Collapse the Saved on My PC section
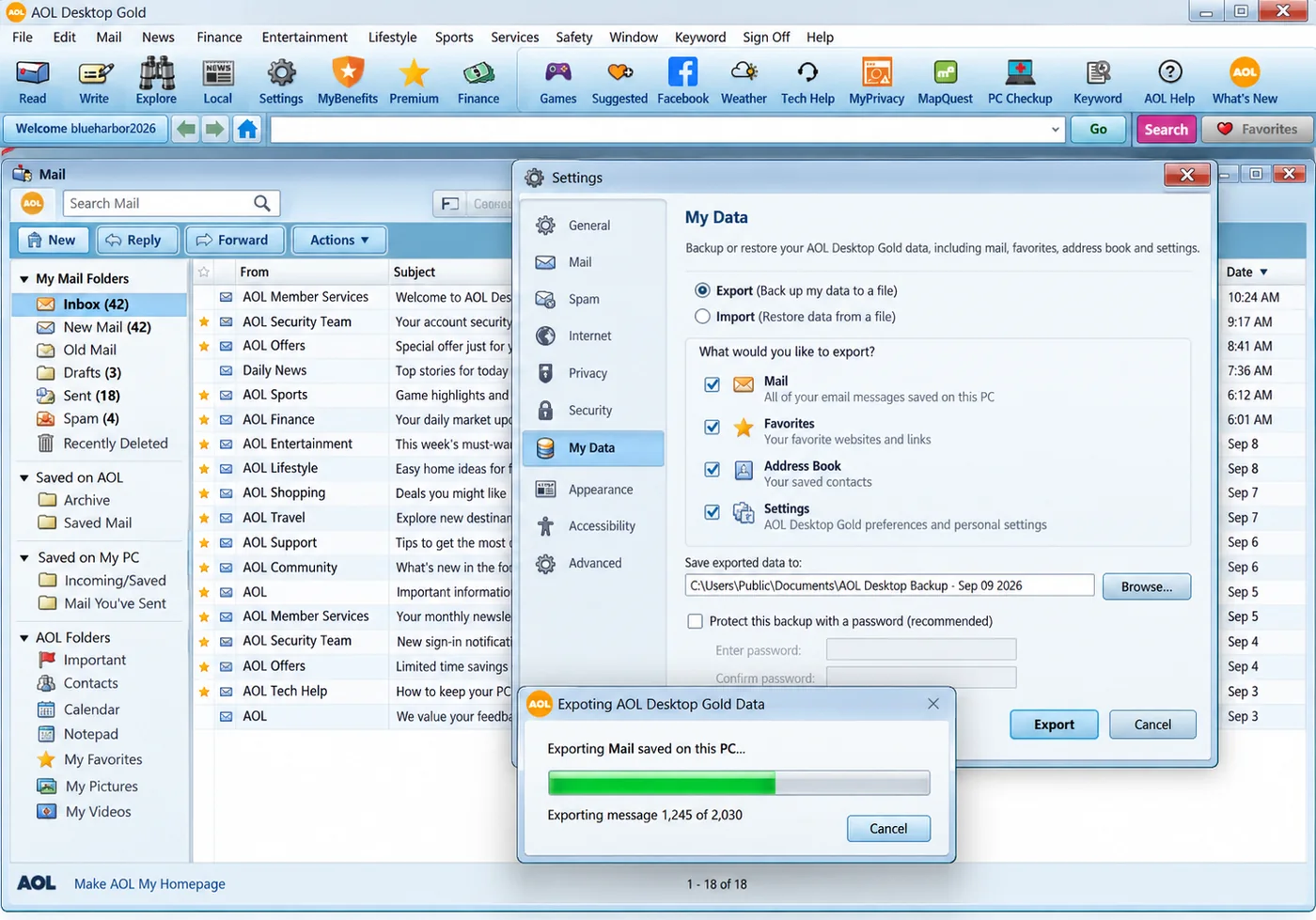The height and width of the screenshot is (920, 1316). point(24,558)
